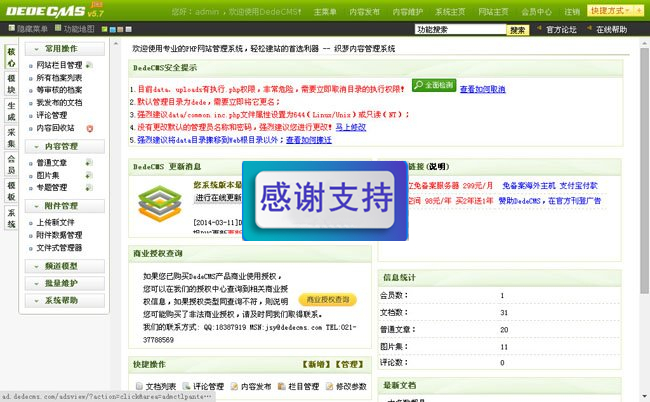Screen dimensions: 650x402
Task: Select the tan skin color swatch
Action: click(120, 29)
